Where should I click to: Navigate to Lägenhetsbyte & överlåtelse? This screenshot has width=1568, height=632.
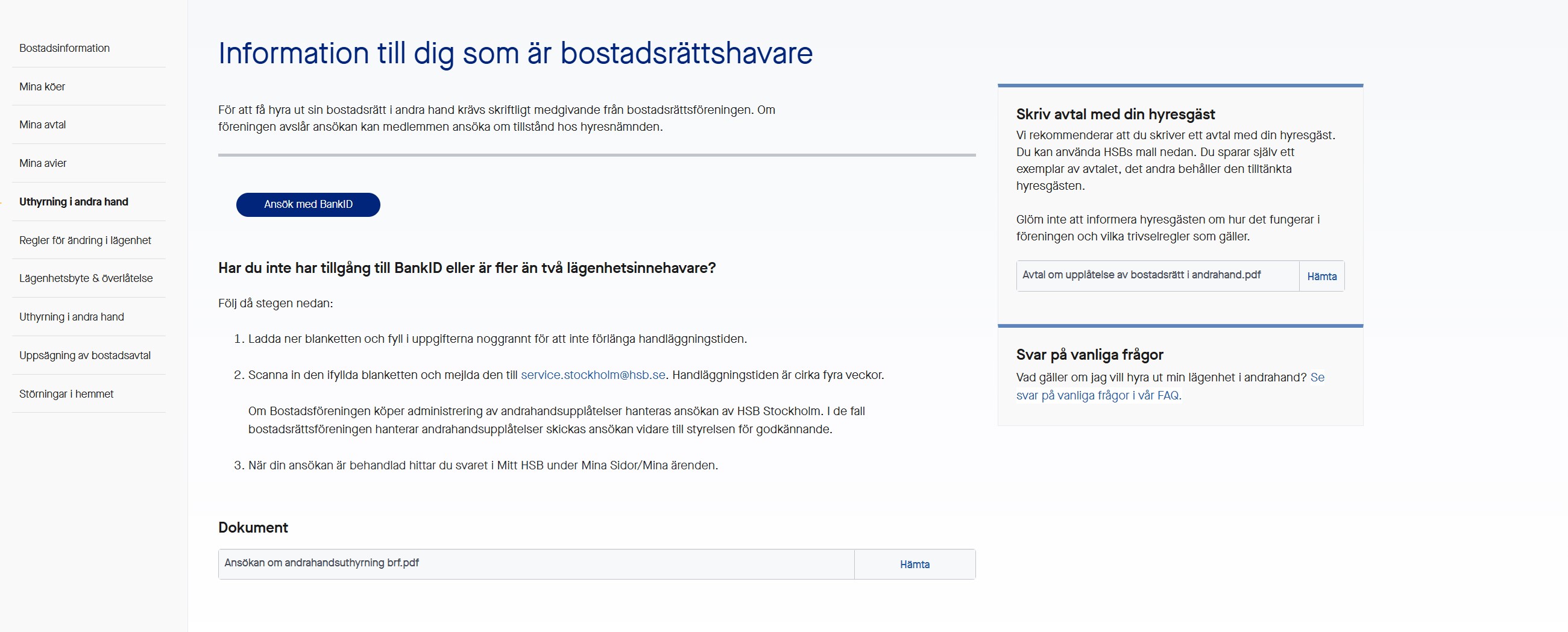pos(86,278)
